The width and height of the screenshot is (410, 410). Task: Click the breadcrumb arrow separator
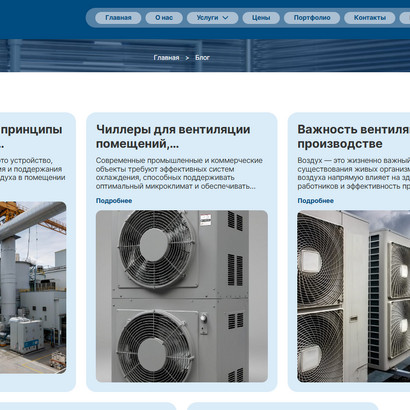[187, 58]
